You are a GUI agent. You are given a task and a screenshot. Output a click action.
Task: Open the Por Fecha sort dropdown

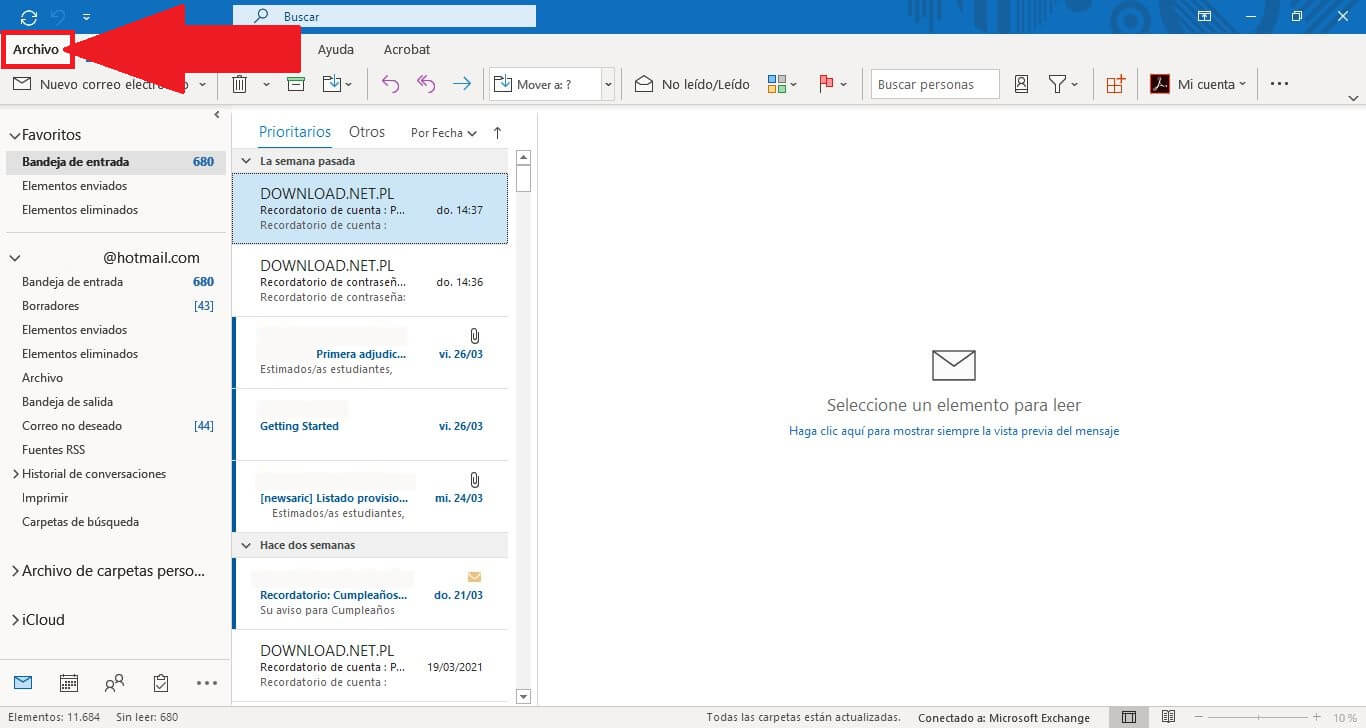[x=444, y=132]
